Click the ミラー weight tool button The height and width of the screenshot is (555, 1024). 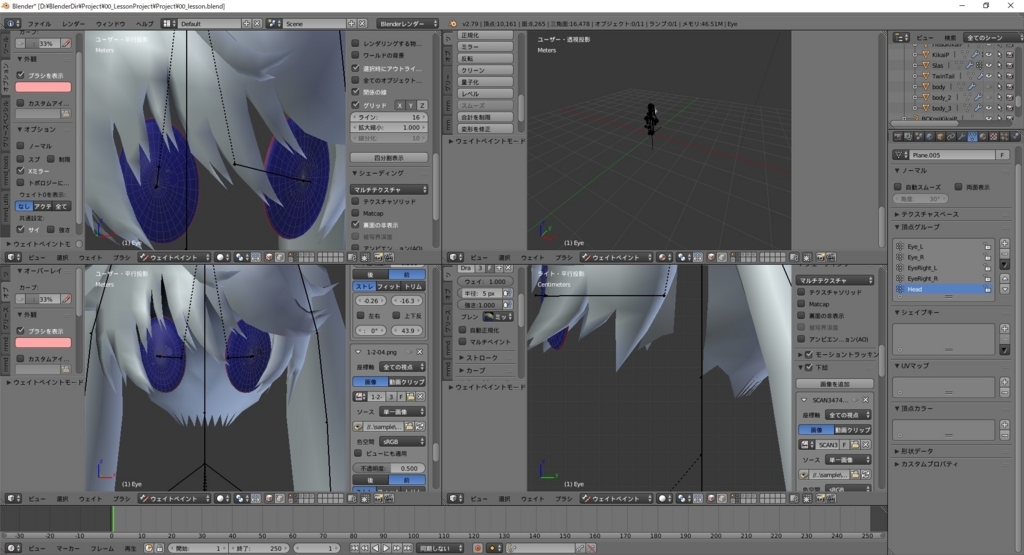(x=486, y=46)
